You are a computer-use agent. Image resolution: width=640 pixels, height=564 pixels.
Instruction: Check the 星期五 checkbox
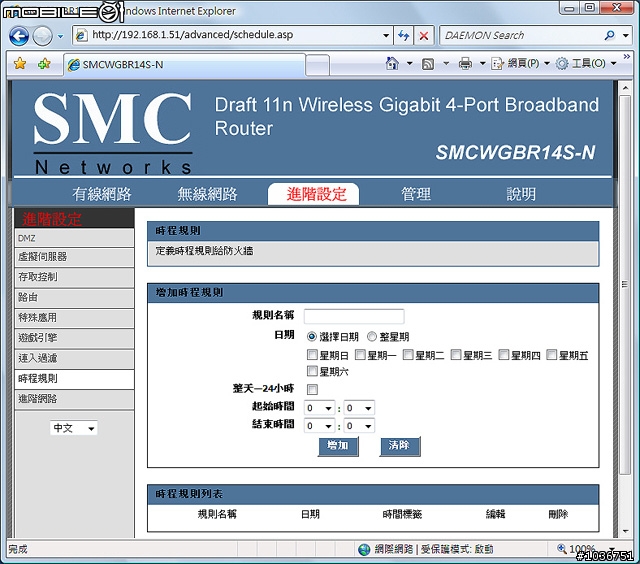click(x=552, y=355)
